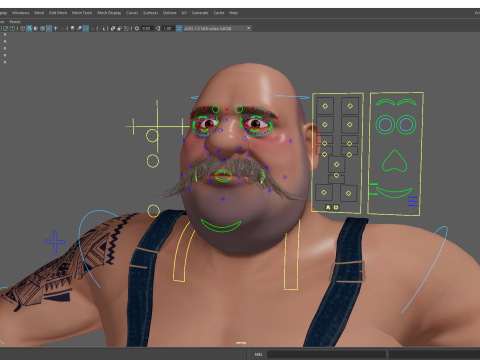Toggle smooth shade all in viewport
The height and width of the screenshot is (360, 480).
tap(29, 28)
